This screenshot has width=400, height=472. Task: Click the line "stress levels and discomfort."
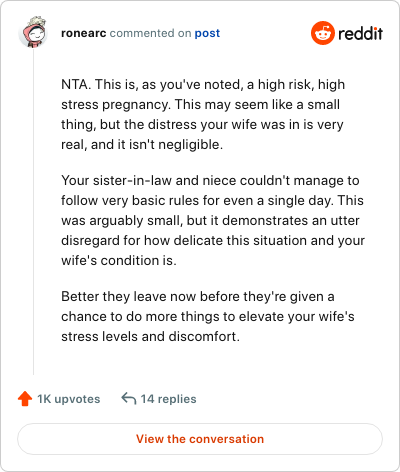(150, 336)
